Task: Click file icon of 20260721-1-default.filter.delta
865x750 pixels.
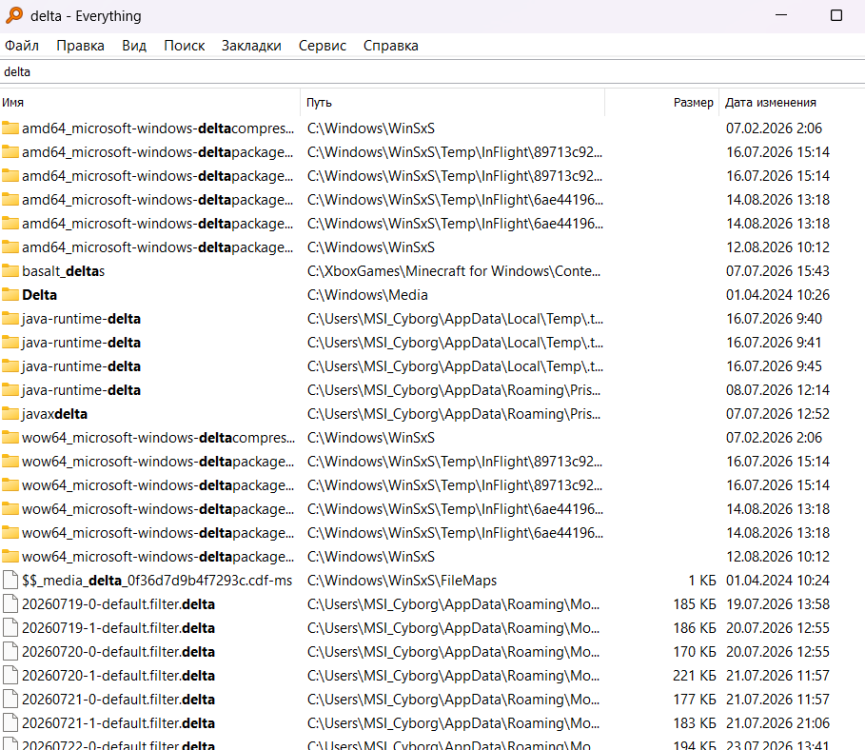Action: tap(10, 723)
